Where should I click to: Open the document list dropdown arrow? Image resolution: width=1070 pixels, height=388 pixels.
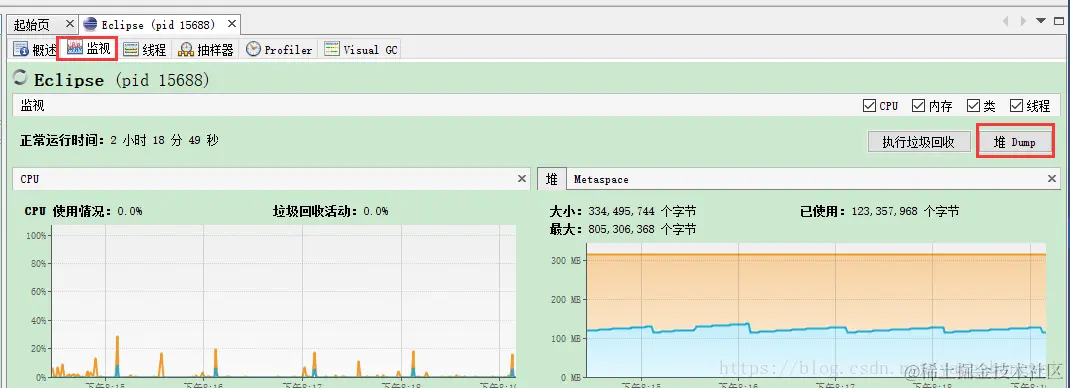(x=1041, y=21)
